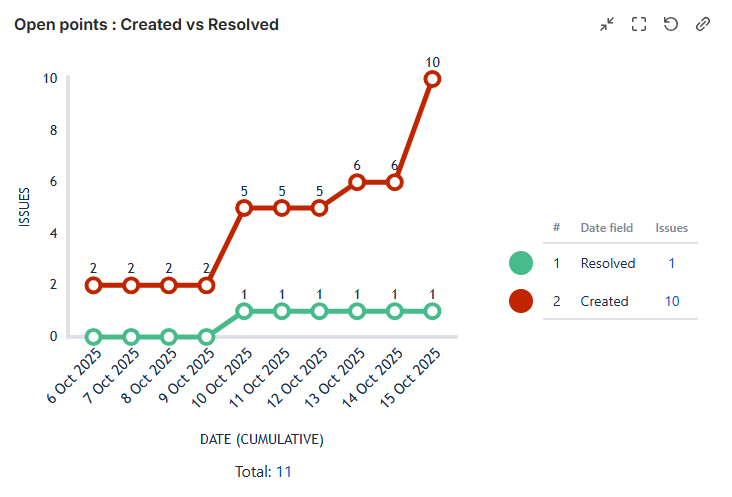The width and height of the screenshot is (732, 497).
Task: Open the Created issues count of 10
Action: point(672,301)
